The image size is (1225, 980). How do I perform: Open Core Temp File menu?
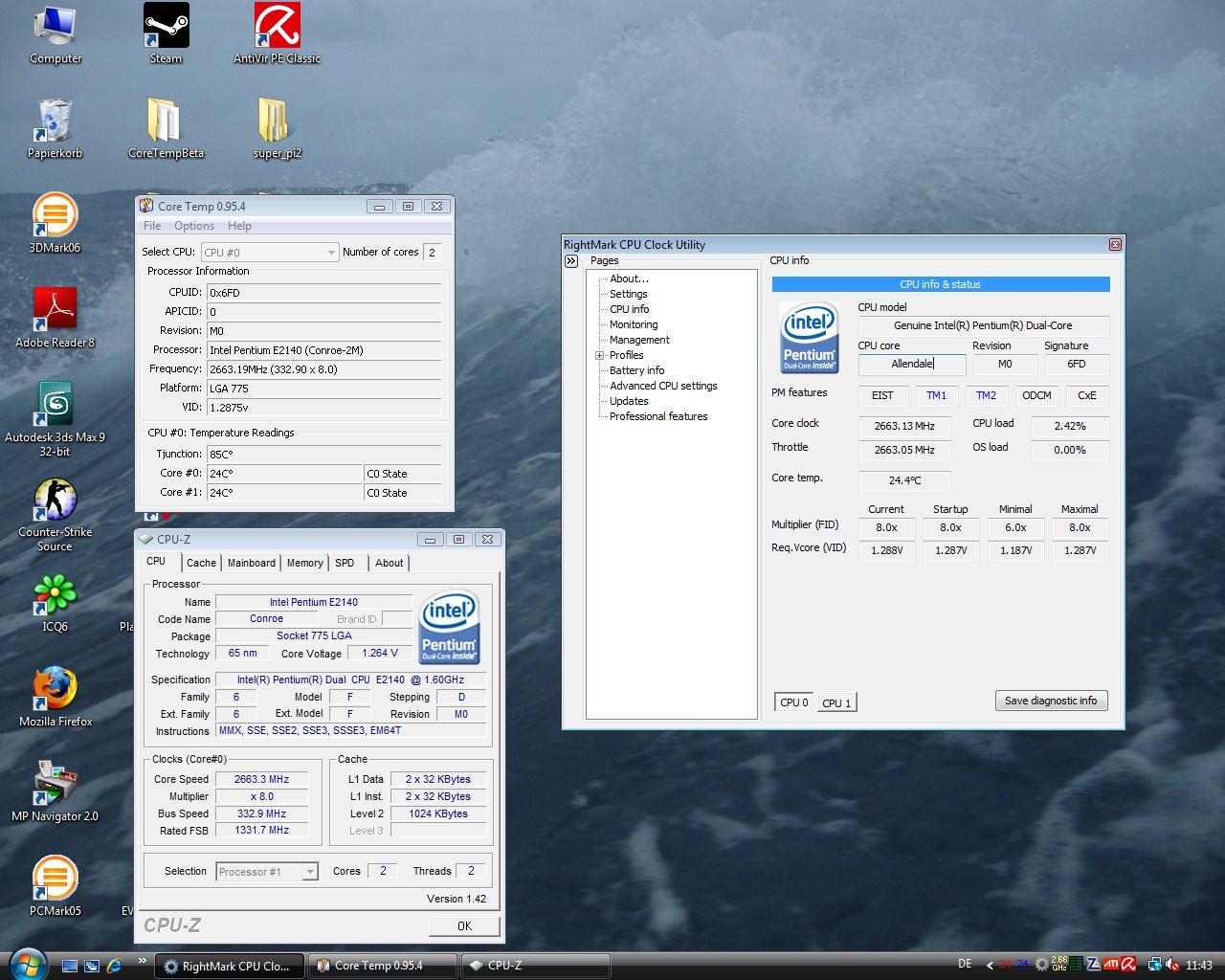point(152,226)
